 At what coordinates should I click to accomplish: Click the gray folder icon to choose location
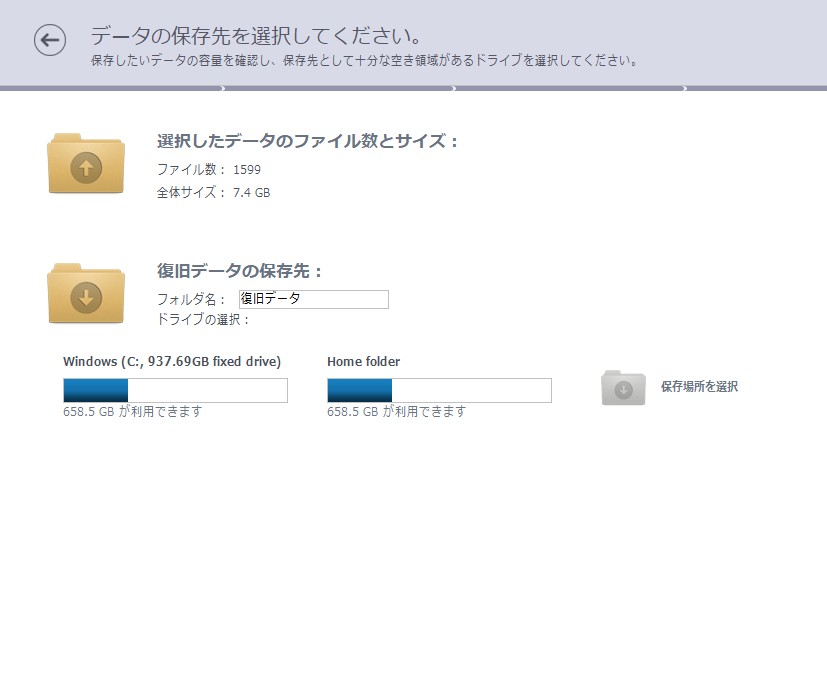pyautogui.click(x=623, y=388)
